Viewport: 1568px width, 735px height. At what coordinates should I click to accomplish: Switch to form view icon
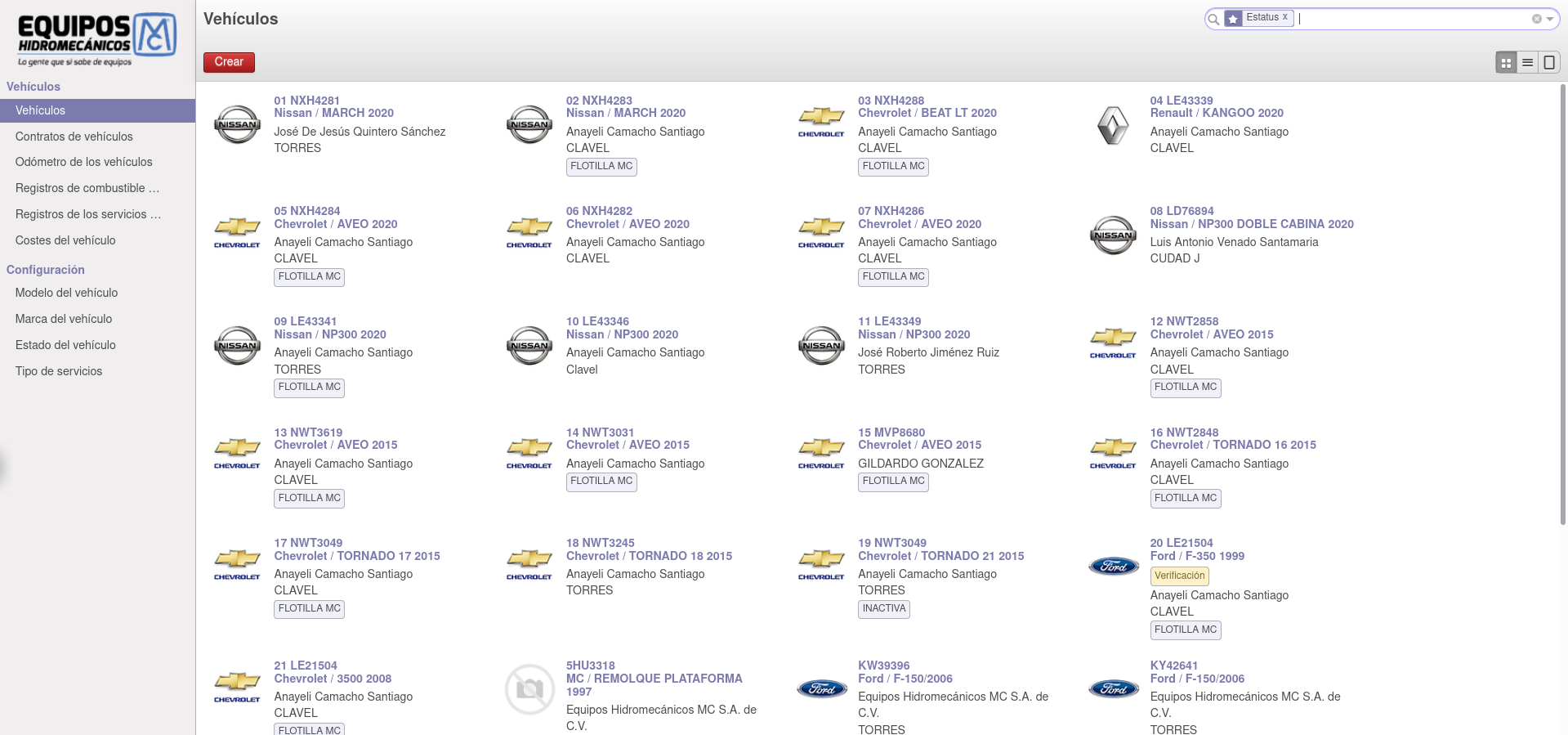[1549, 62]
